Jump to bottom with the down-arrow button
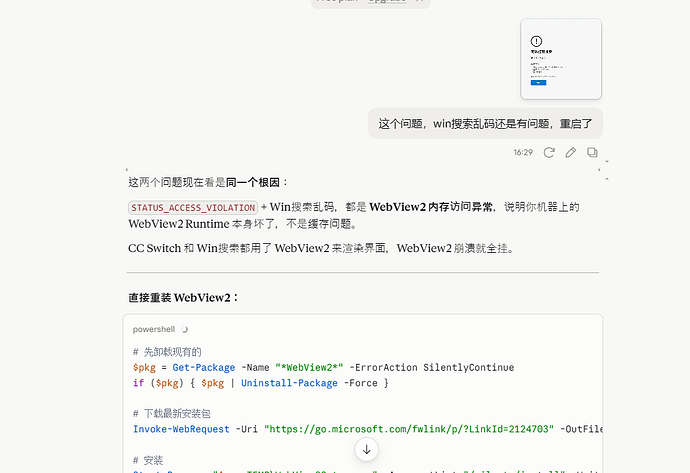 pos(367,450)
